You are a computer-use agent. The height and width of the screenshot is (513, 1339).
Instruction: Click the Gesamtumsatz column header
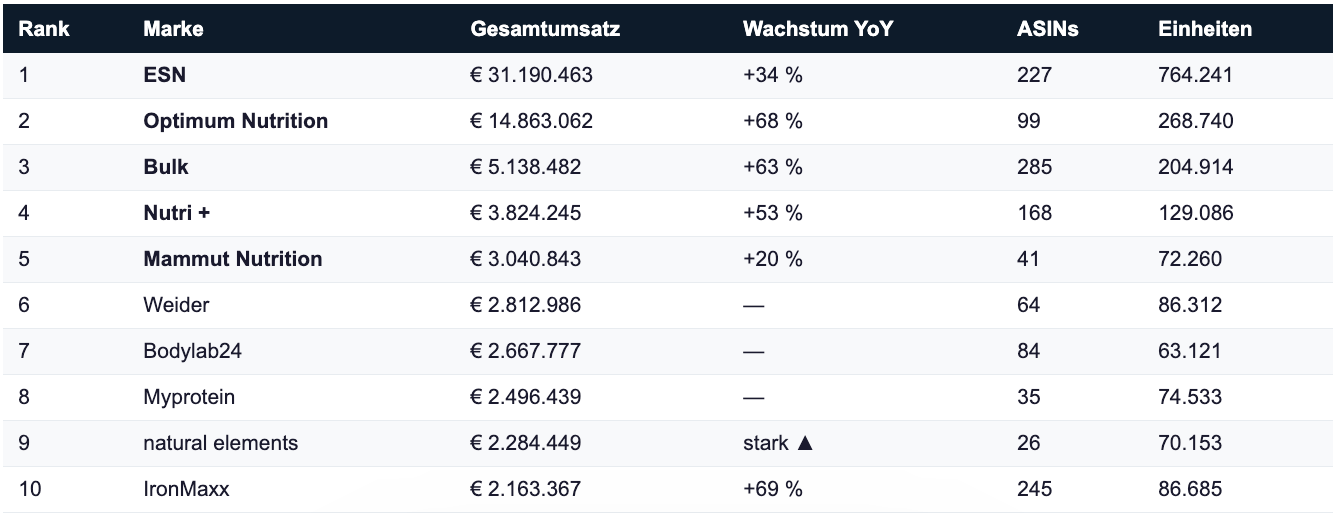click(545, 29)
